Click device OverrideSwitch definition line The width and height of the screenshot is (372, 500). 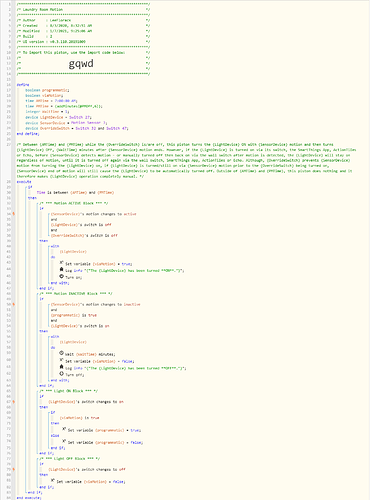[x=77, y=128]
